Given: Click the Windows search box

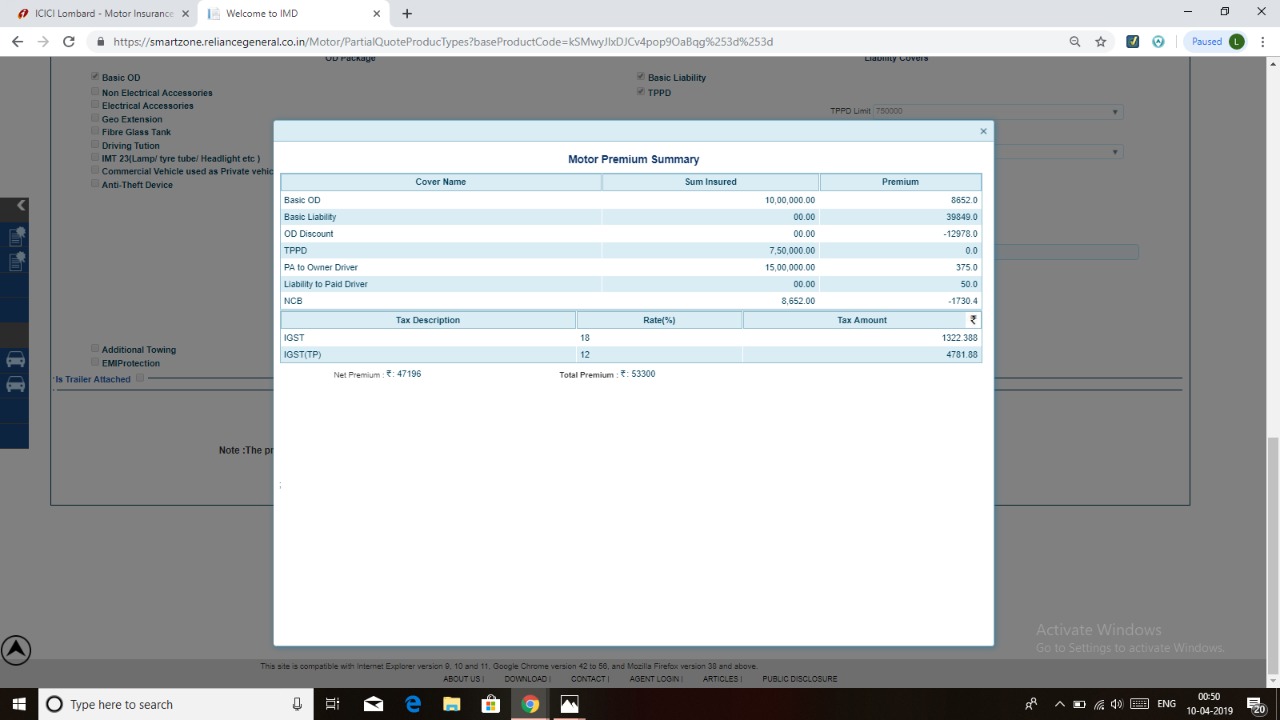Looking at the screenshot, I should coord(175,704).
